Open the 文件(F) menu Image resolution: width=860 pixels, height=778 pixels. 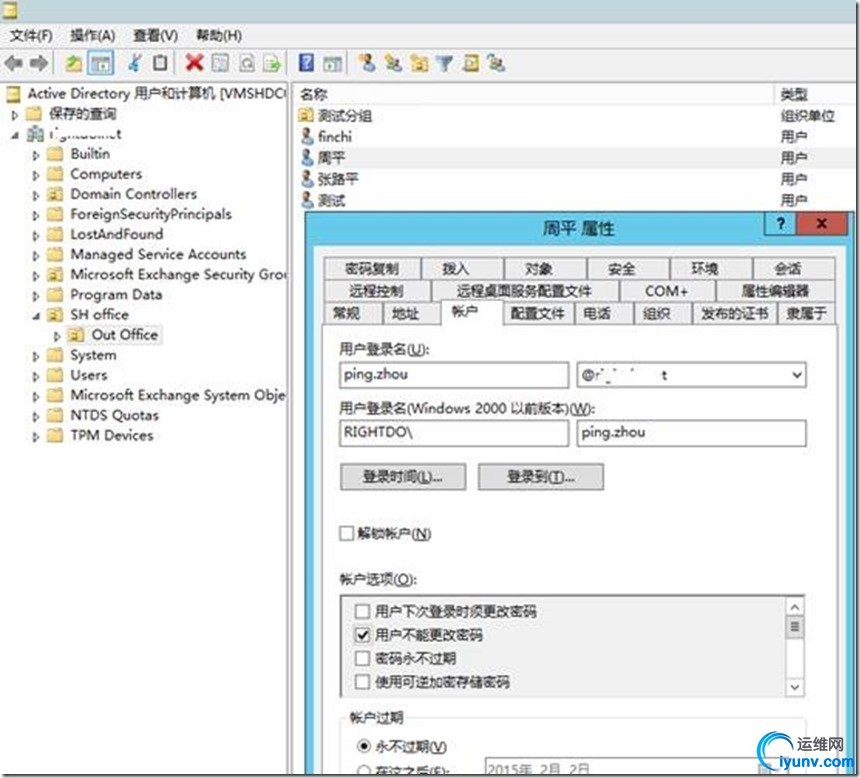pyautogui.click(x=31, y=36)
